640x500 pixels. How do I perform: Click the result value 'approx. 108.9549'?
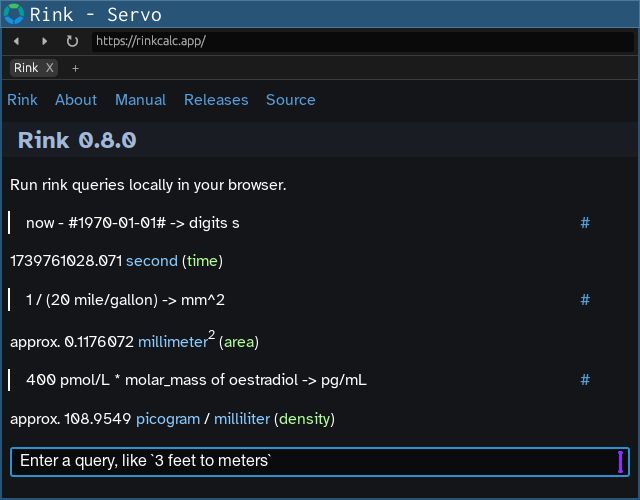tap(71, 419)
